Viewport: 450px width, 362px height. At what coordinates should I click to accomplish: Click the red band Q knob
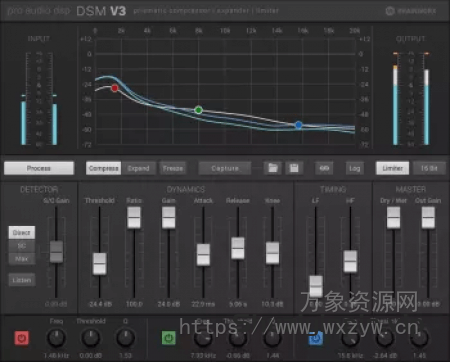pos(125,338)
